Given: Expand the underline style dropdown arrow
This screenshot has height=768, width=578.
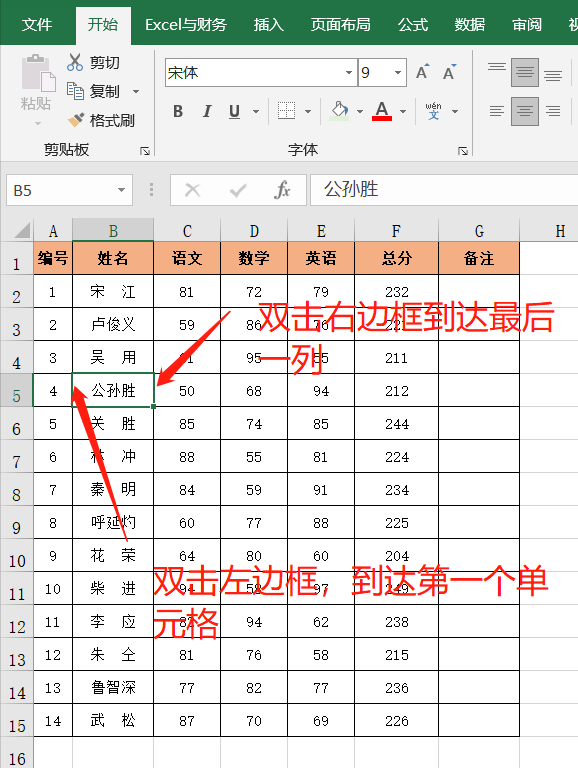Looking at the screenshot, I should click(x=256, y=112).
